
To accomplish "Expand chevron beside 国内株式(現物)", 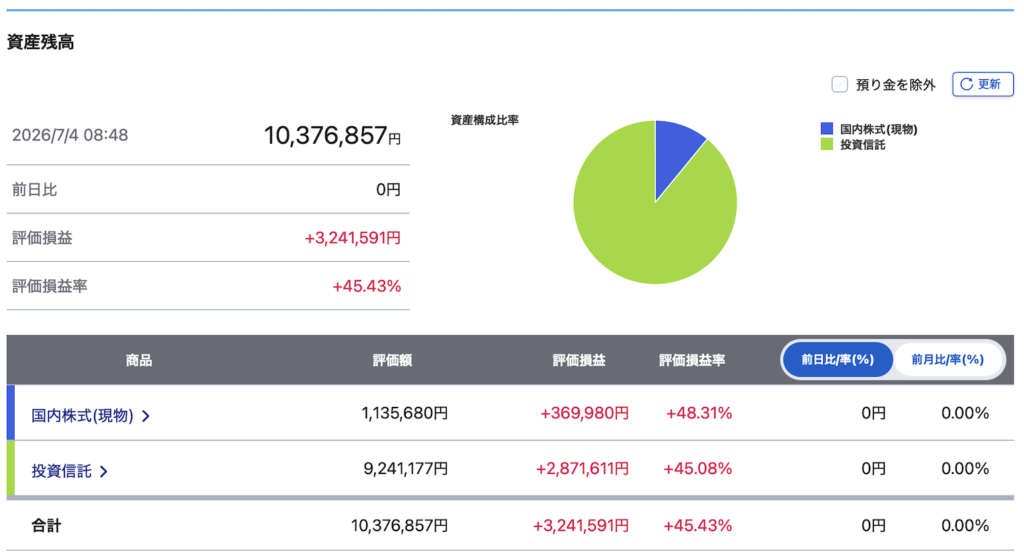I will (x=146, y=416).
